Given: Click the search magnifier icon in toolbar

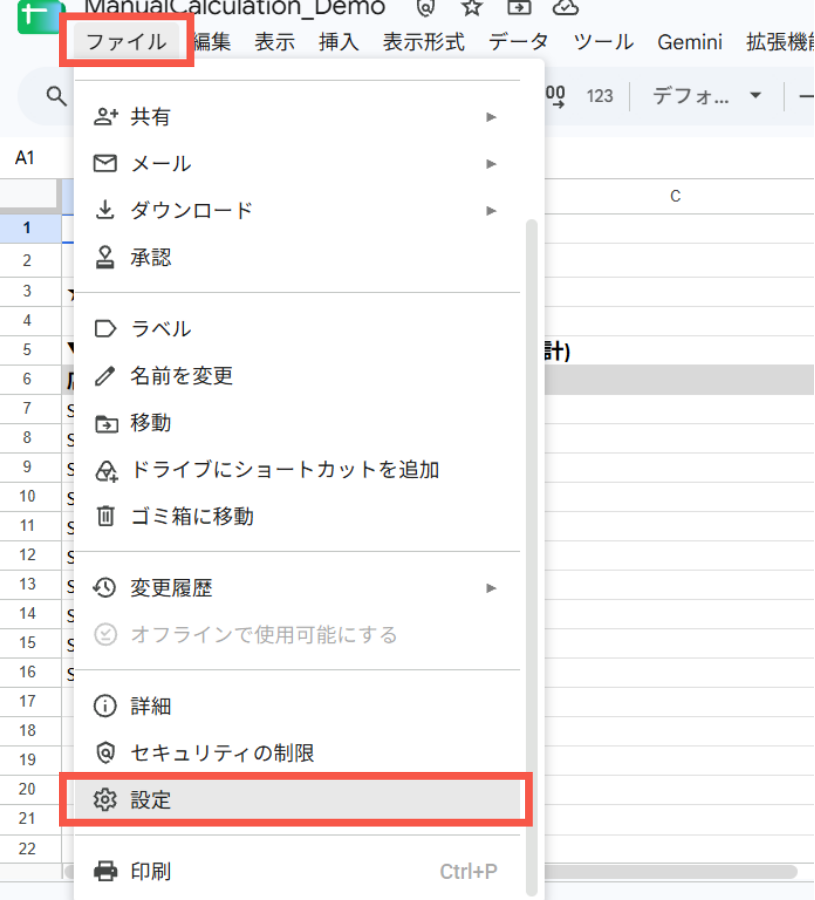Looking at the screenshot, I should (x=56, y=96).
